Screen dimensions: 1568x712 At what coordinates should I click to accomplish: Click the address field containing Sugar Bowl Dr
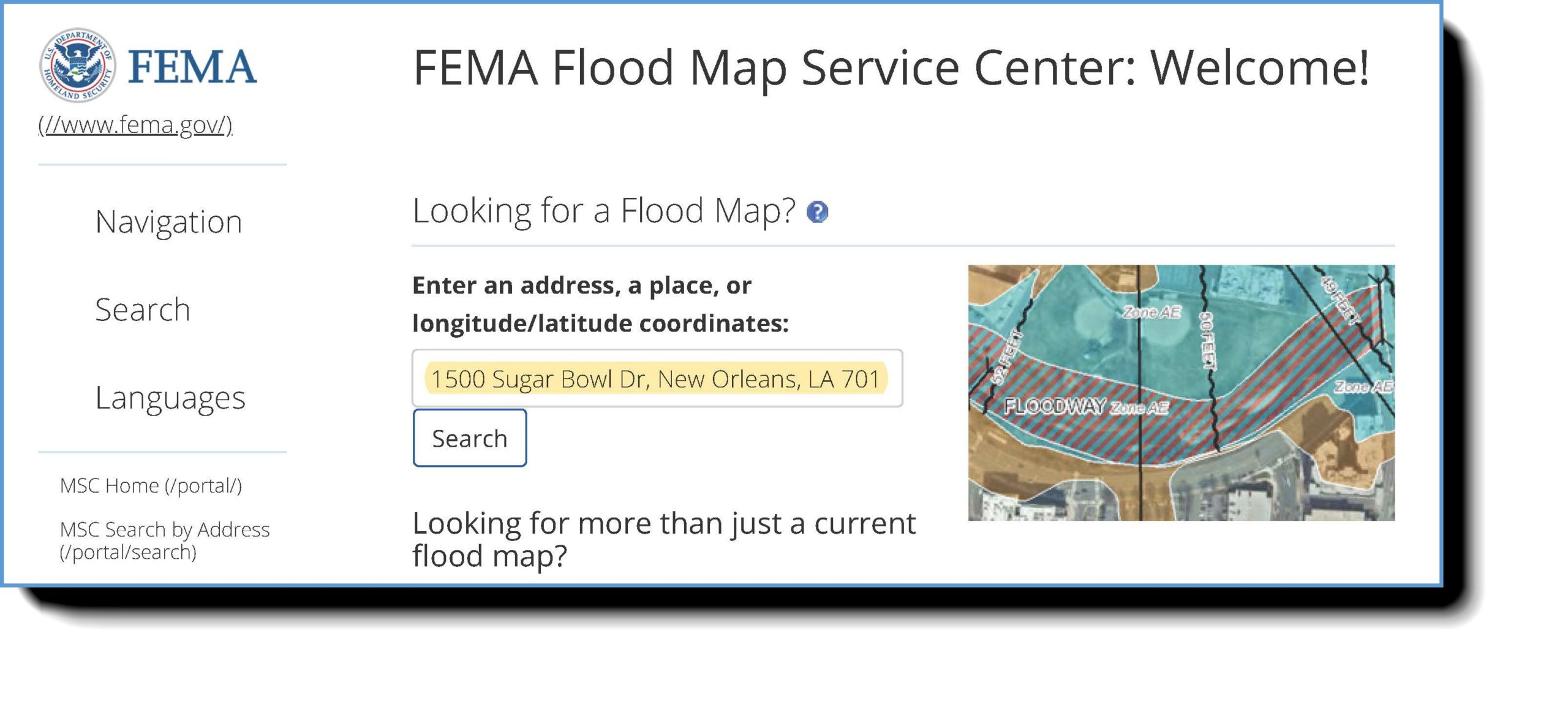coord(657,378)
